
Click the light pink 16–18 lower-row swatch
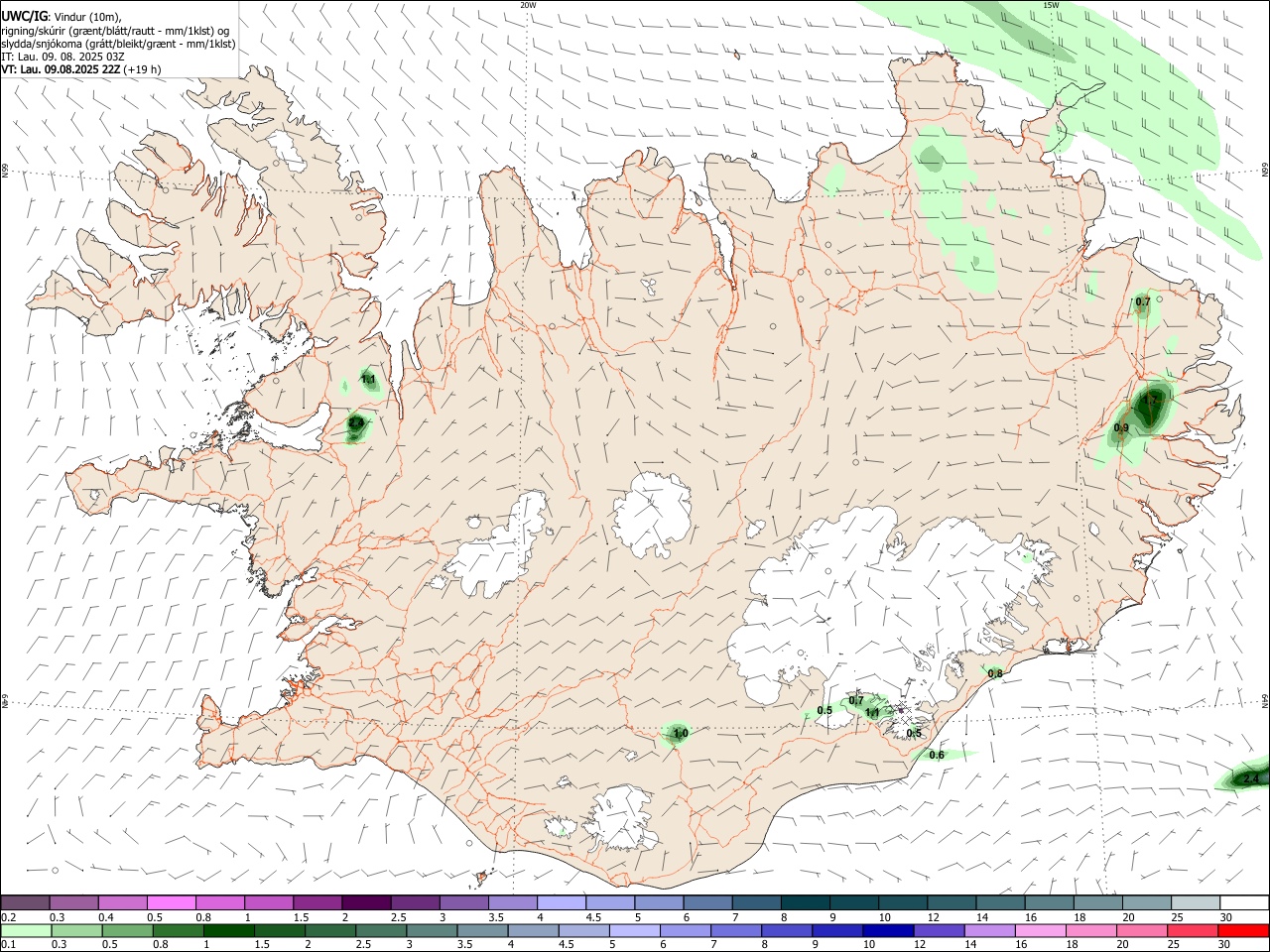click(x=1041, y=930)
